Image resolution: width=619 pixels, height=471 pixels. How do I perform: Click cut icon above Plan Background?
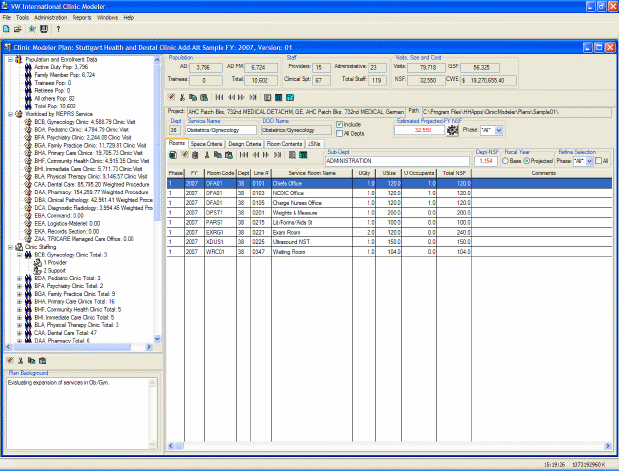pyautogui.click(x=21, y=360)
